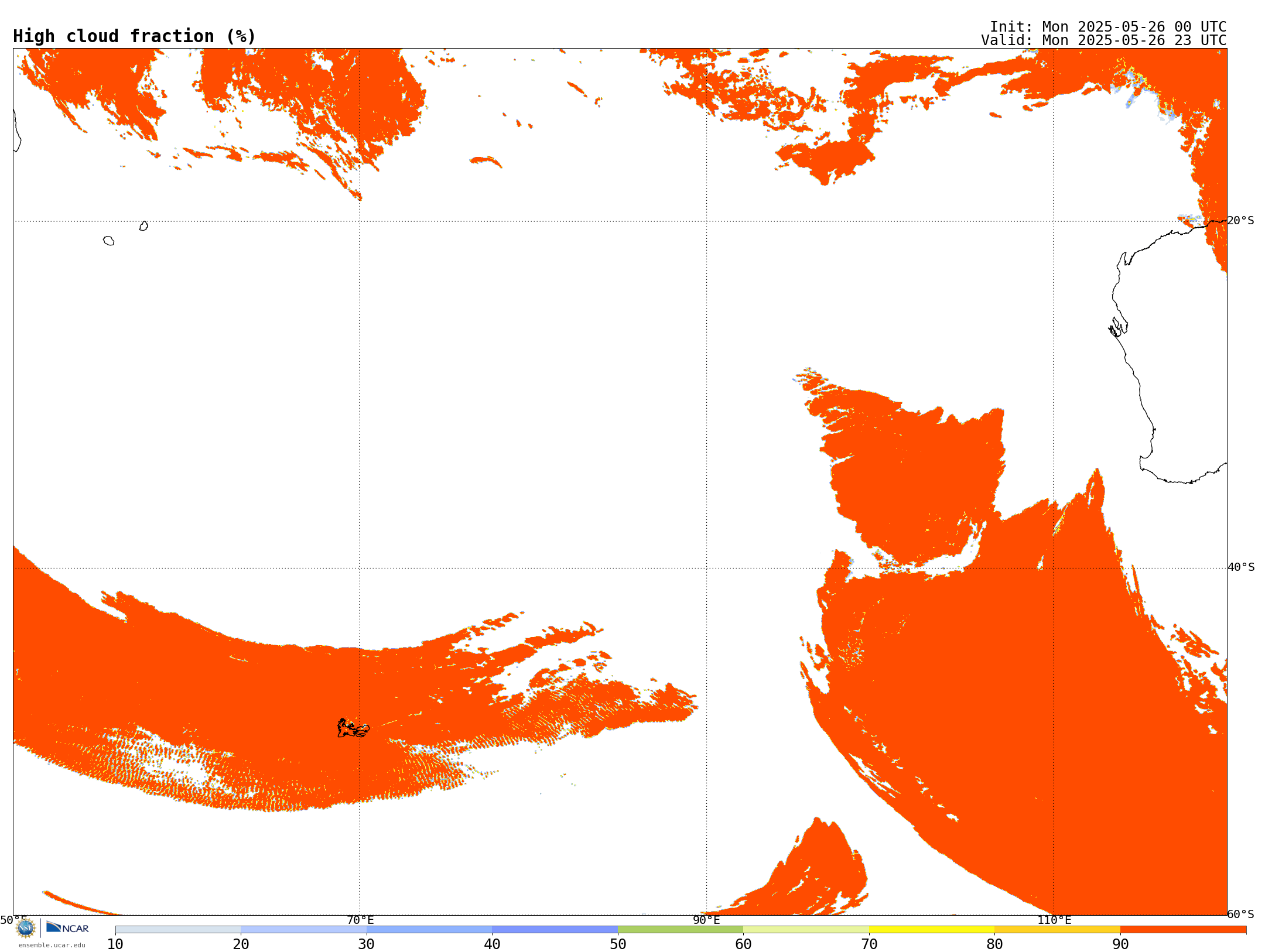This screenshot has width=1265, height=952.
Task: Click the Réunion island outline west of Mauritius
Action: point(108,241)
